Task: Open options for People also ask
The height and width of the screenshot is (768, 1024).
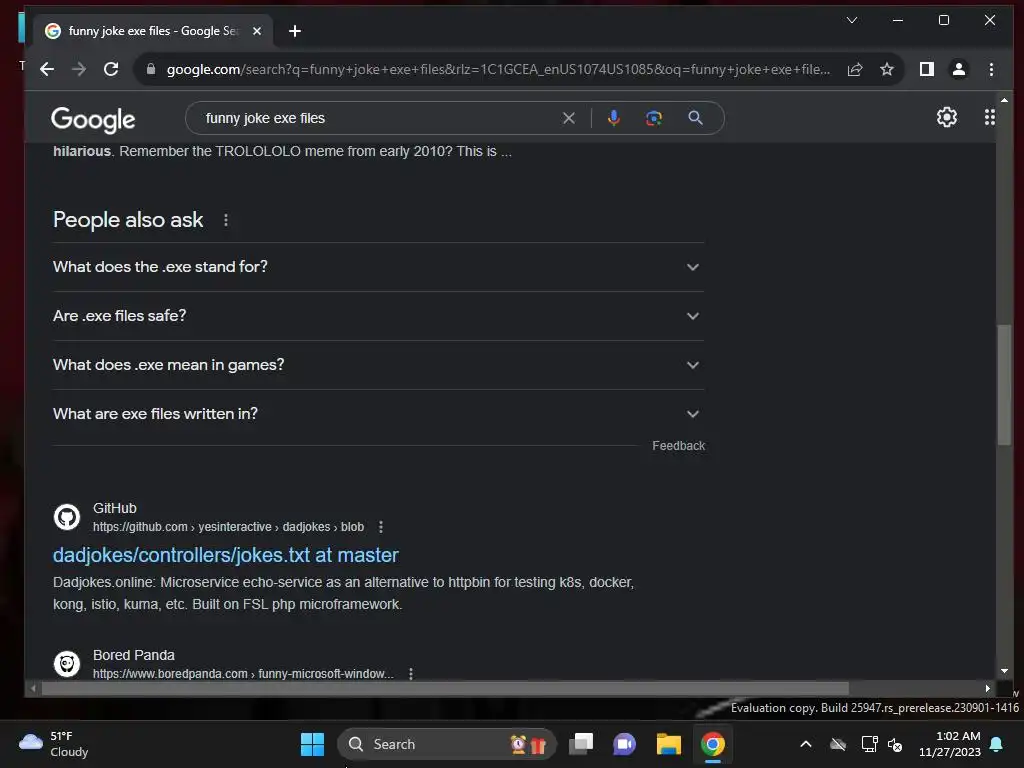Action: [x=226, y=221]
